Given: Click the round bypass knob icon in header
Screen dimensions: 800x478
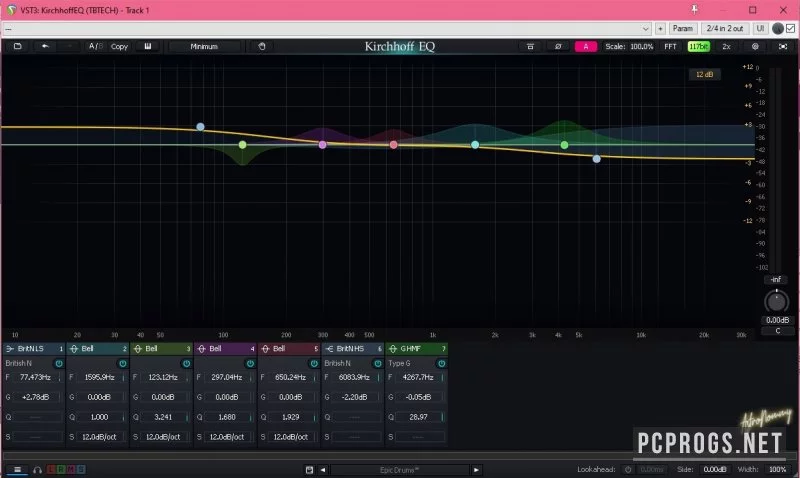Looking at the screenshot, I should tap(778, 29).
